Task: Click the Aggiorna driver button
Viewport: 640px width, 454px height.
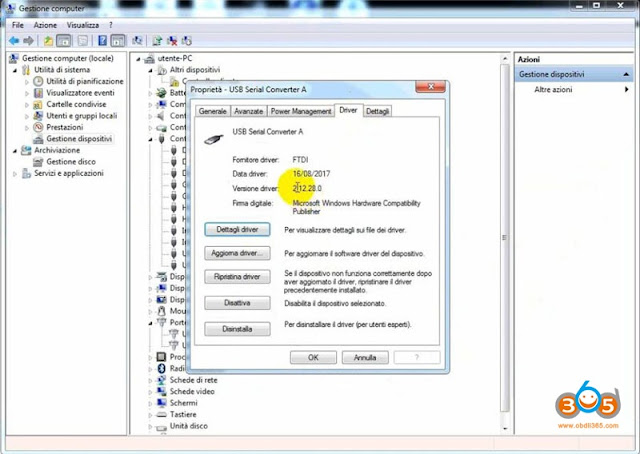Action: click(x=237, y=253)
